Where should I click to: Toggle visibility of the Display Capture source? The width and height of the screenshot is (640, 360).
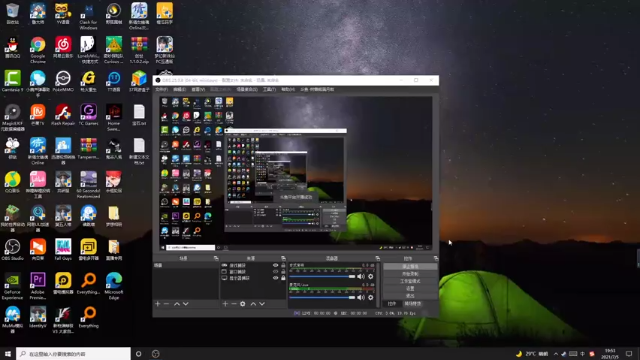tap(276, 278)
